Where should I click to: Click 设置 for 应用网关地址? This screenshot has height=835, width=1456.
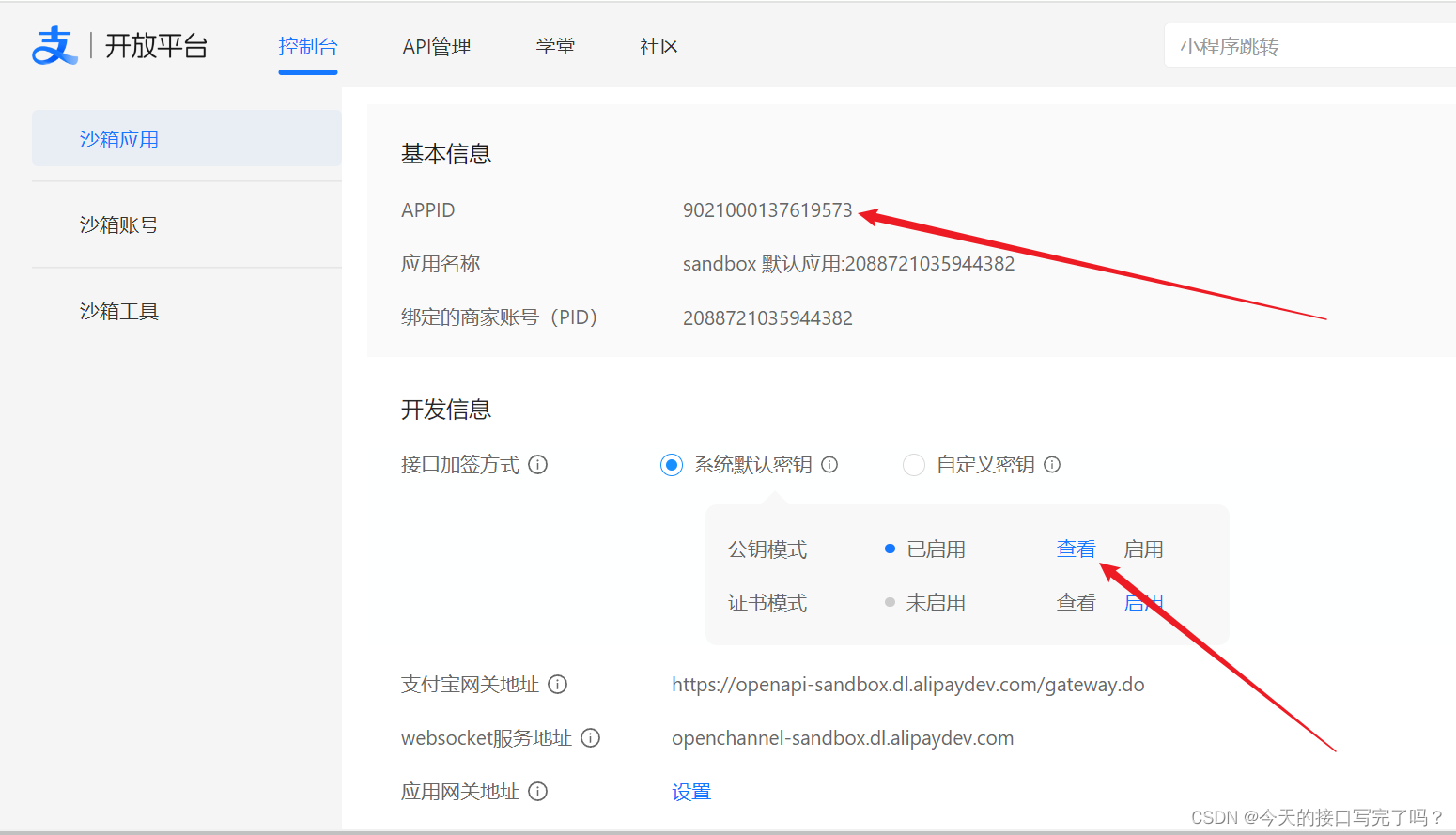click(x=691, y=792)
